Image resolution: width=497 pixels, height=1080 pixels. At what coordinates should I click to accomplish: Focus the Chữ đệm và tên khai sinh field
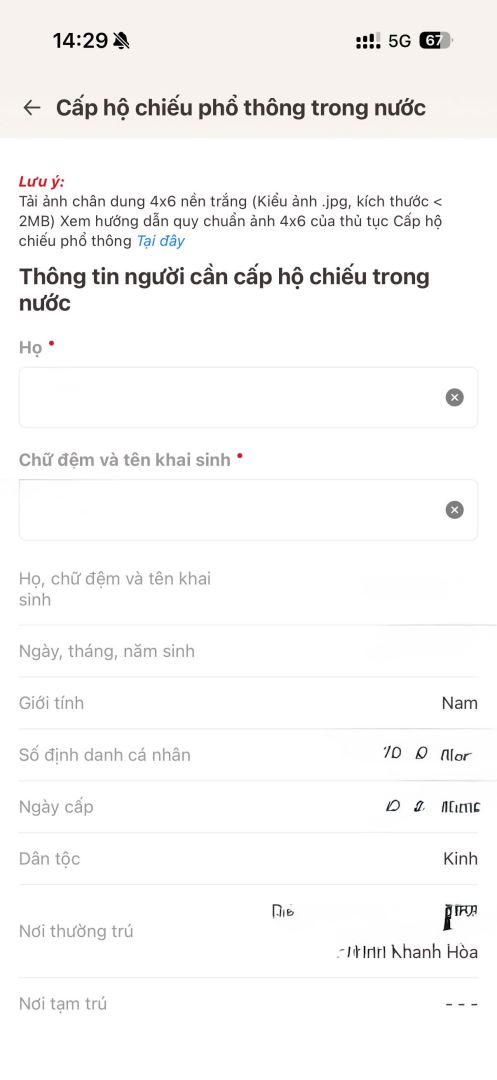pyautogui.click(x=248, y=510)
